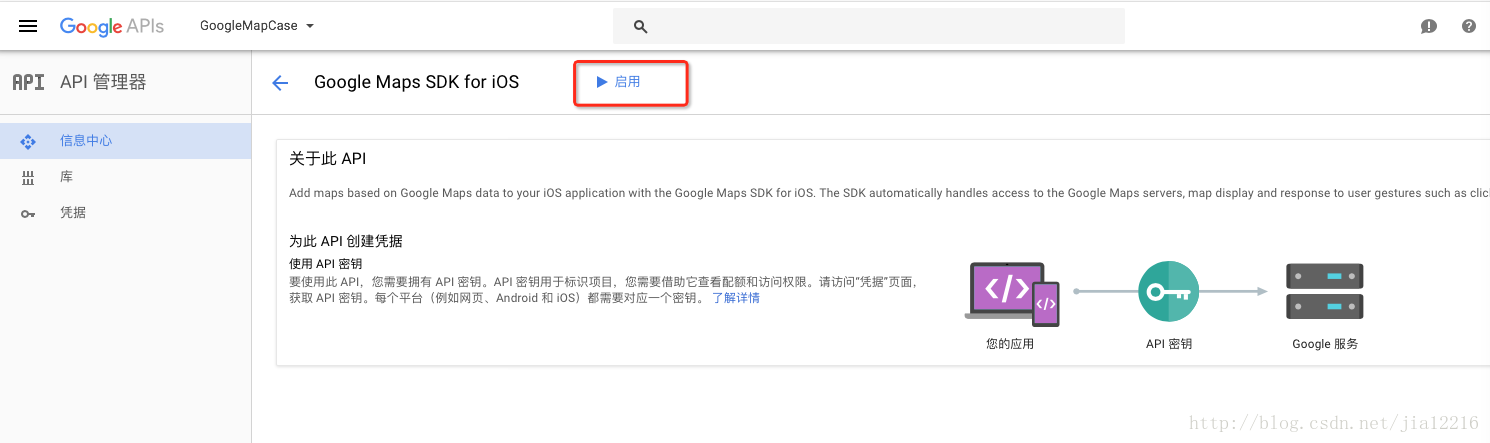The height and width of the screenshot is (443, 1490).
Task: Click the Google 服务 server icon
Action: pyautogui.click(x=1325, y=291)
